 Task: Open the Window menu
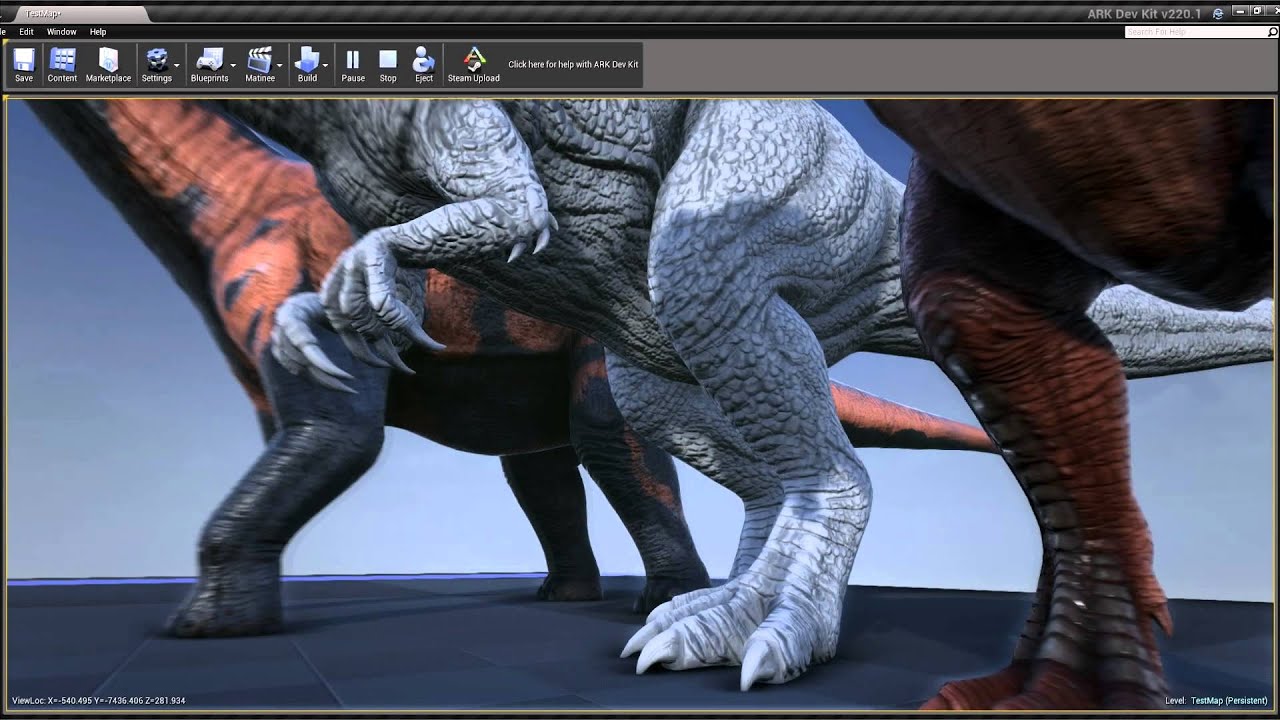[61, 32]
